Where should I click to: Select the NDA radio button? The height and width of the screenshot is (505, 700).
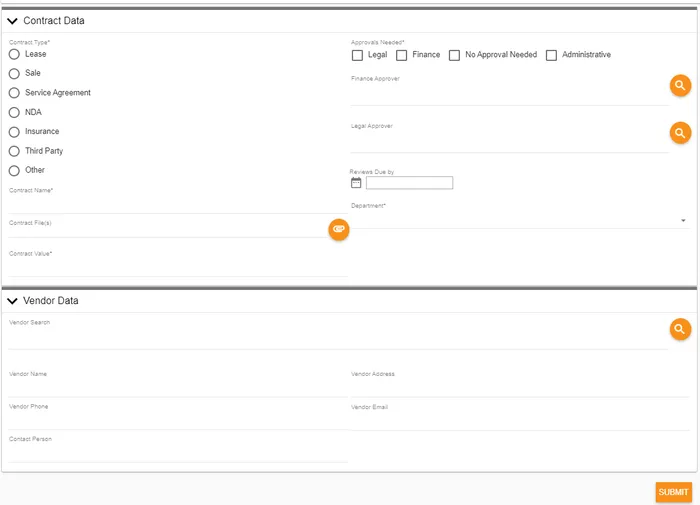click(14, 112)
